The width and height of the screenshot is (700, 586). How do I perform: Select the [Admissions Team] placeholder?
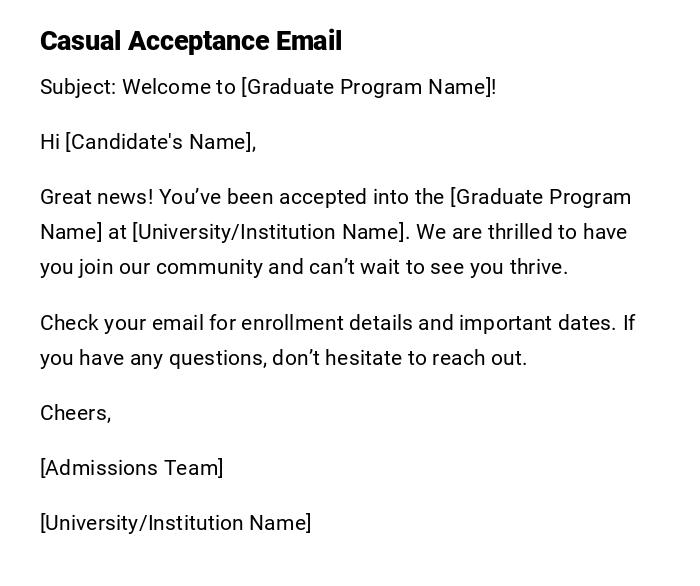(x=131, y=468)
